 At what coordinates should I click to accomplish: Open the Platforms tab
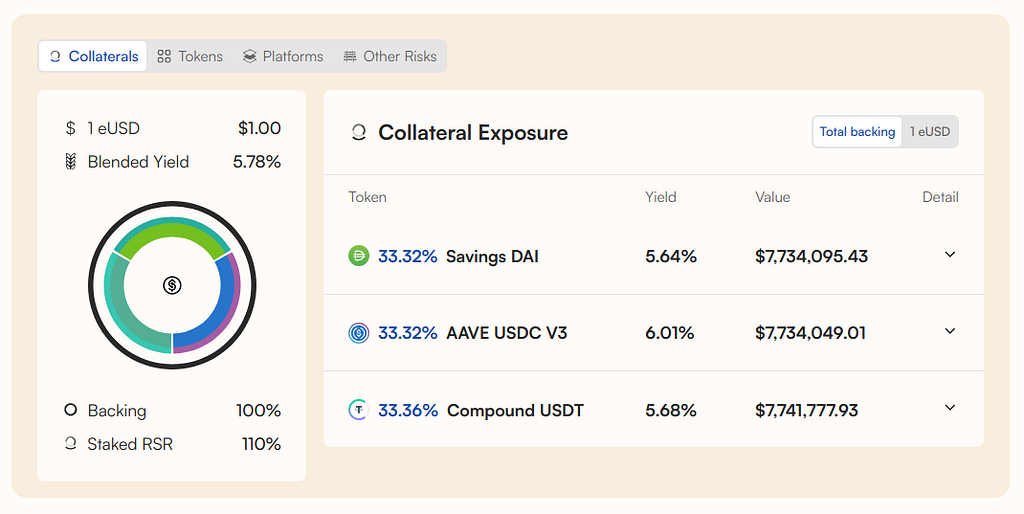(283, 56)
